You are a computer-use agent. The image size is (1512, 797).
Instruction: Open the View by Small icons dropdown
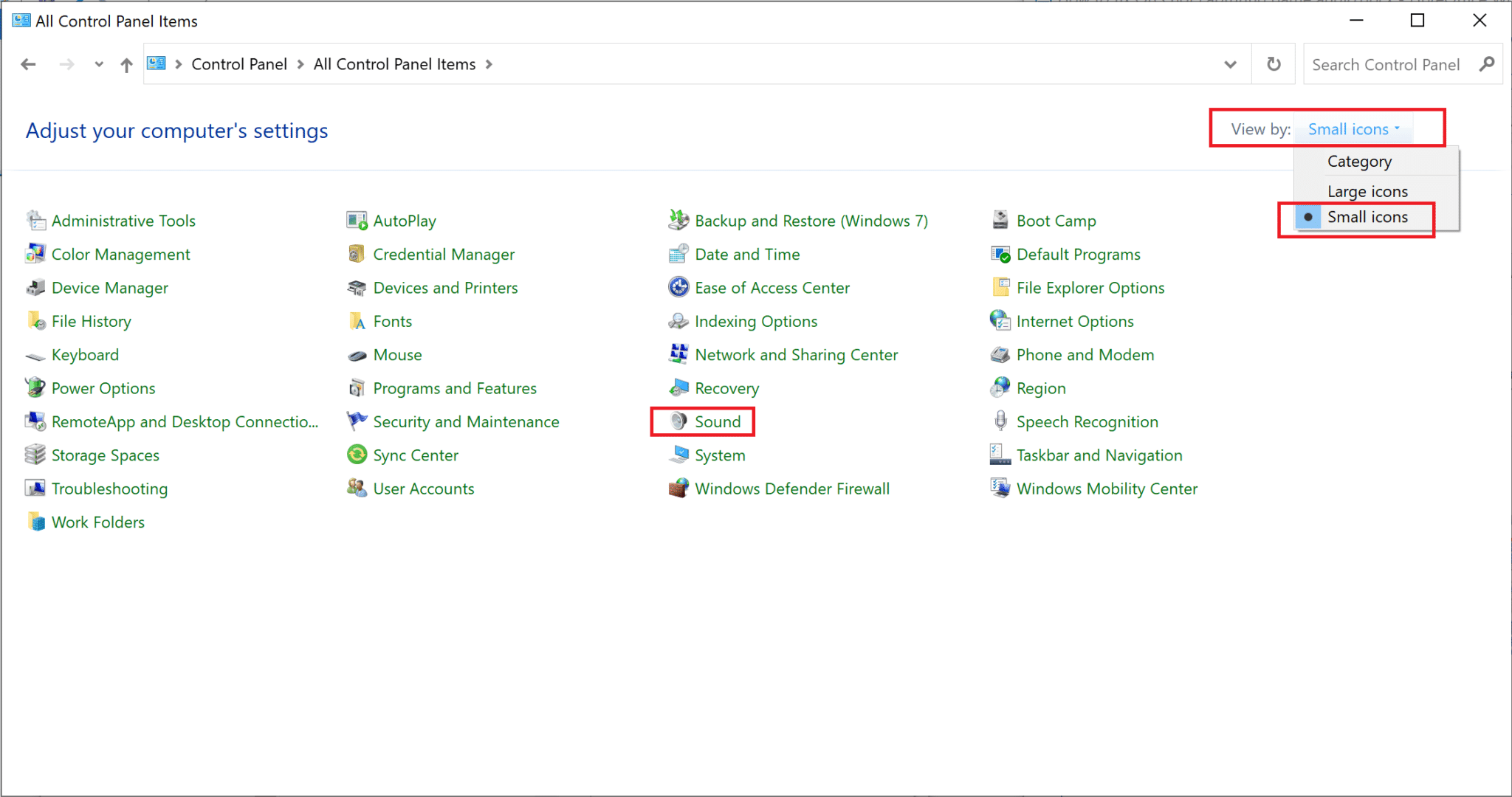[1353, 129]
